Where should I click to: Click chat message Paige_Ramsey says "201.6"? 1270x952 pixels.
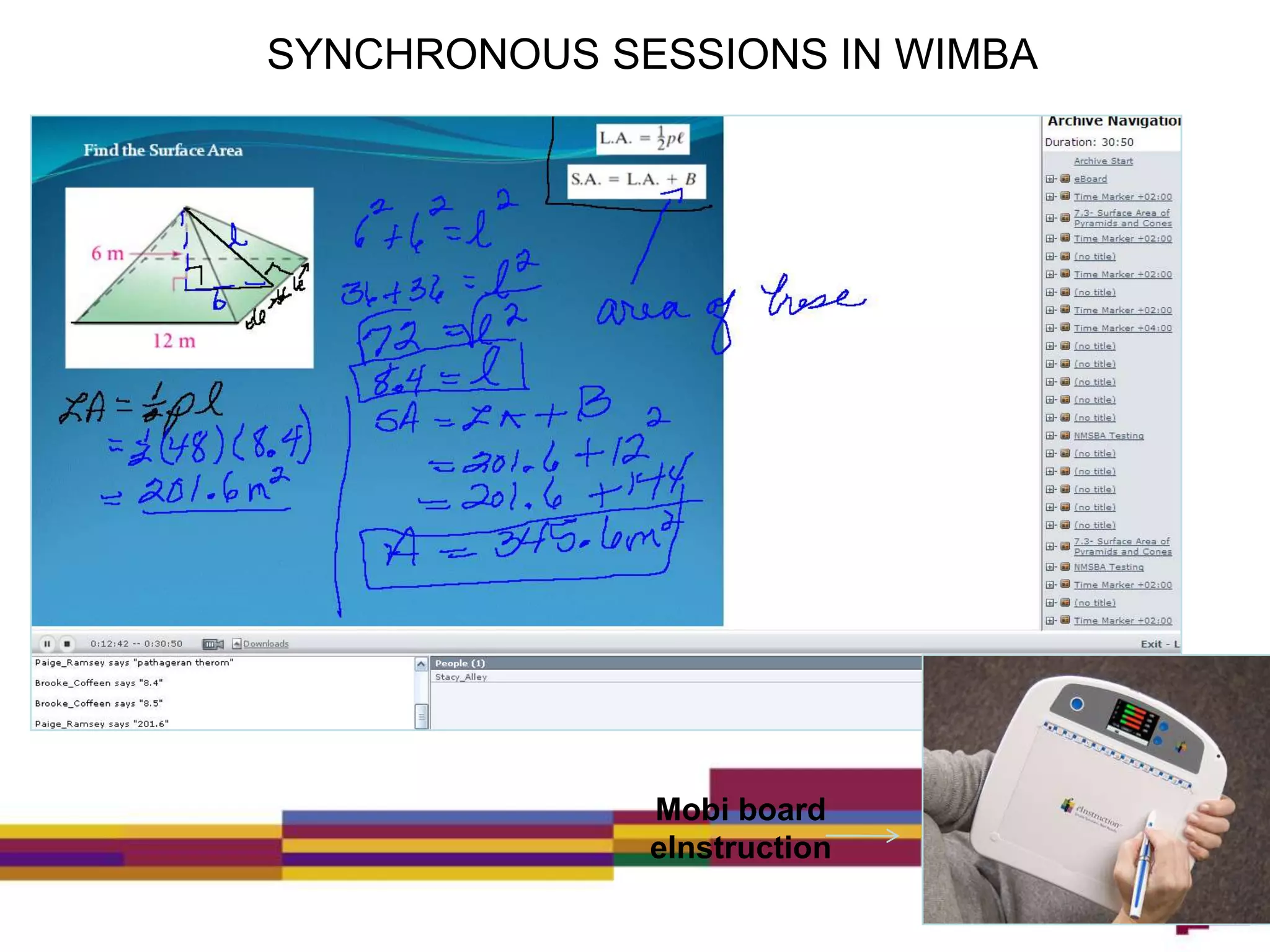(102, 724)
